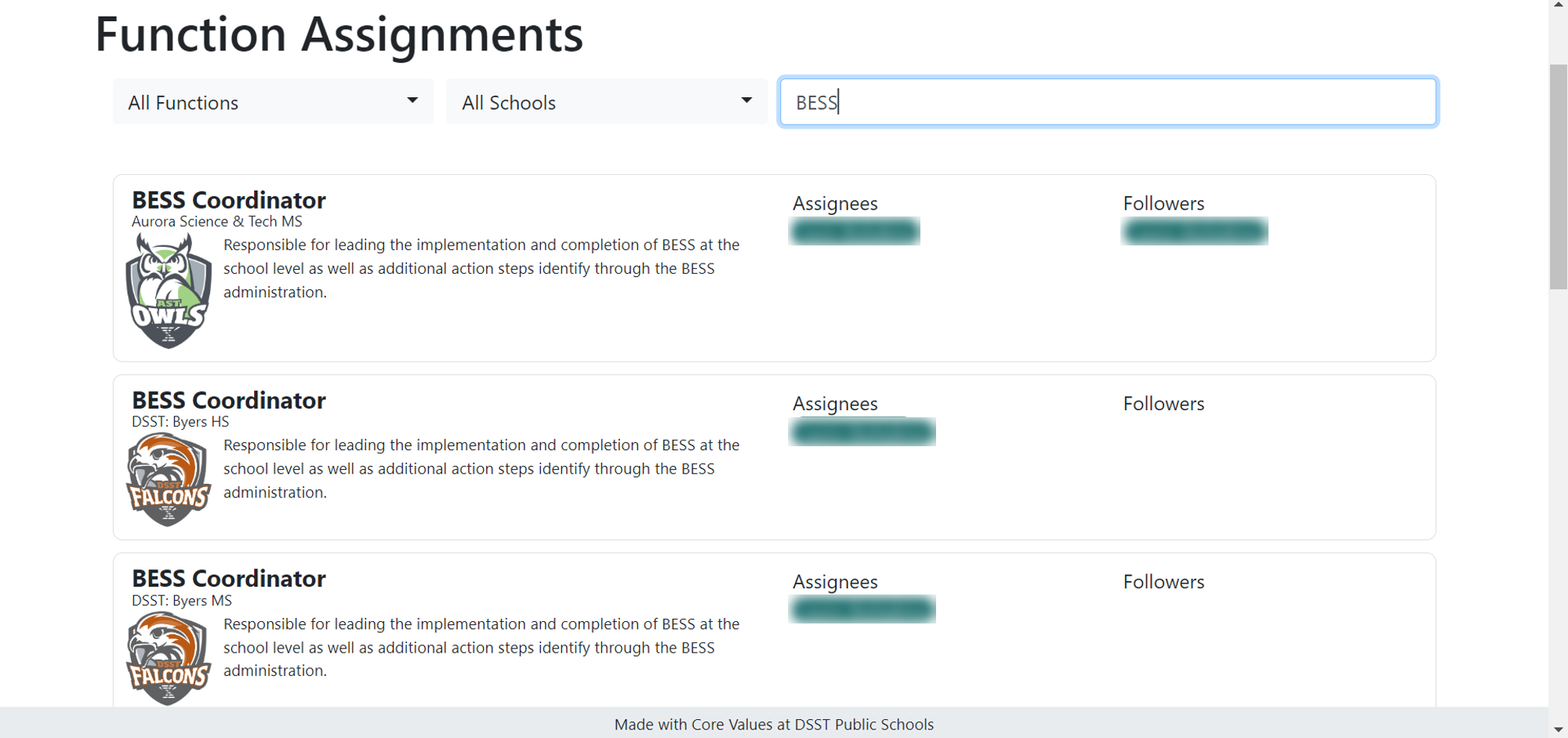Viewport: 1568px width, 738px height.
Task: Click the Falcons logo for DSST: Byers HS
Action: click(x=169, y=480)
